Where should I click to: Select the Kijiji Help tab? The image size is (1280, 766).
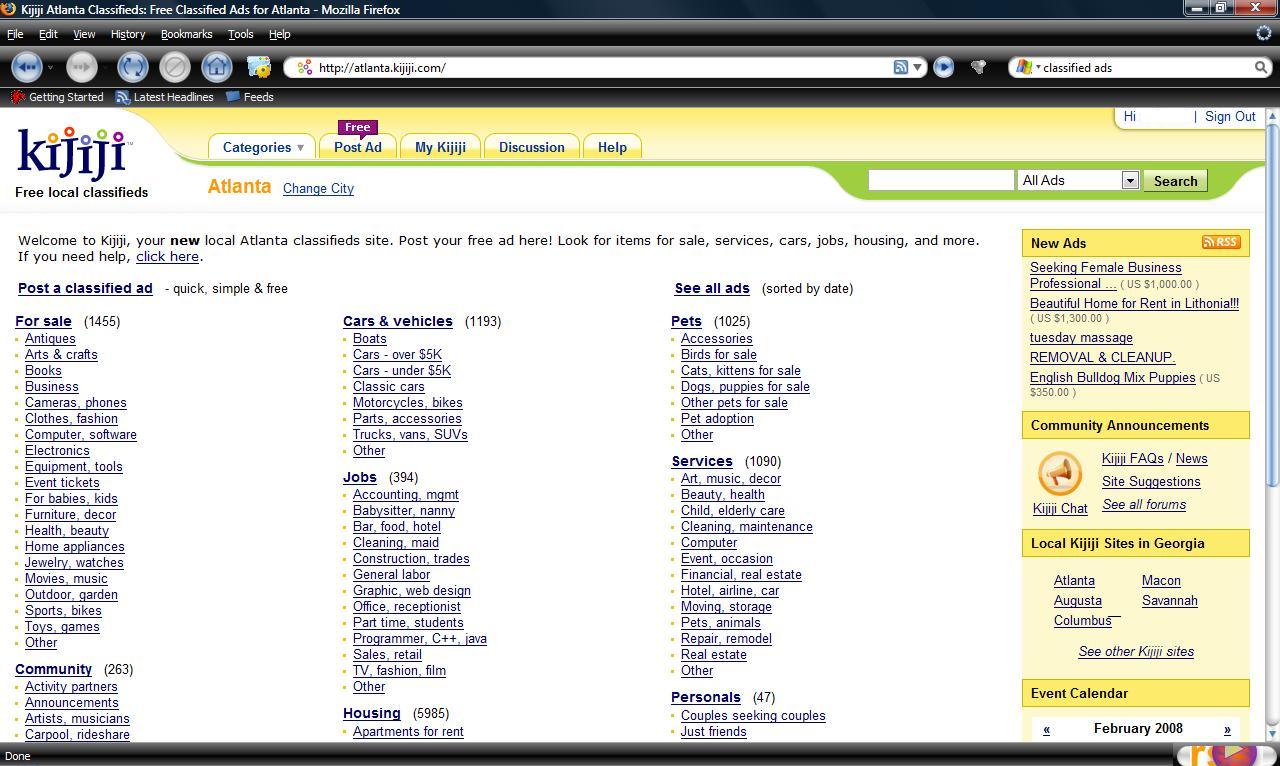pyautogui.click(x=612, y=147)
